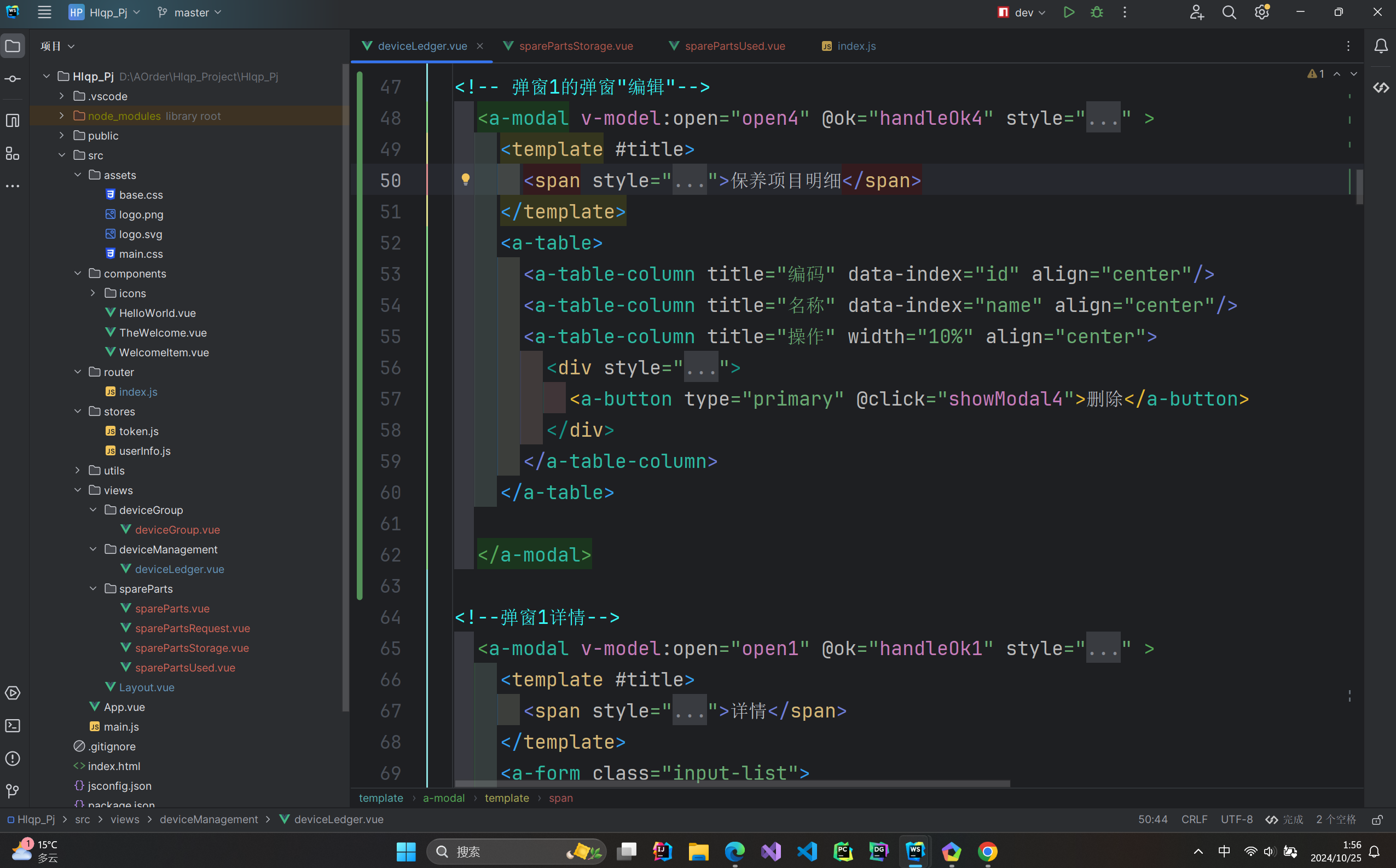Viewport: 1396px width, 868px height.
Task: Open Google Chrome from taskbar
Action: (987, 852)
